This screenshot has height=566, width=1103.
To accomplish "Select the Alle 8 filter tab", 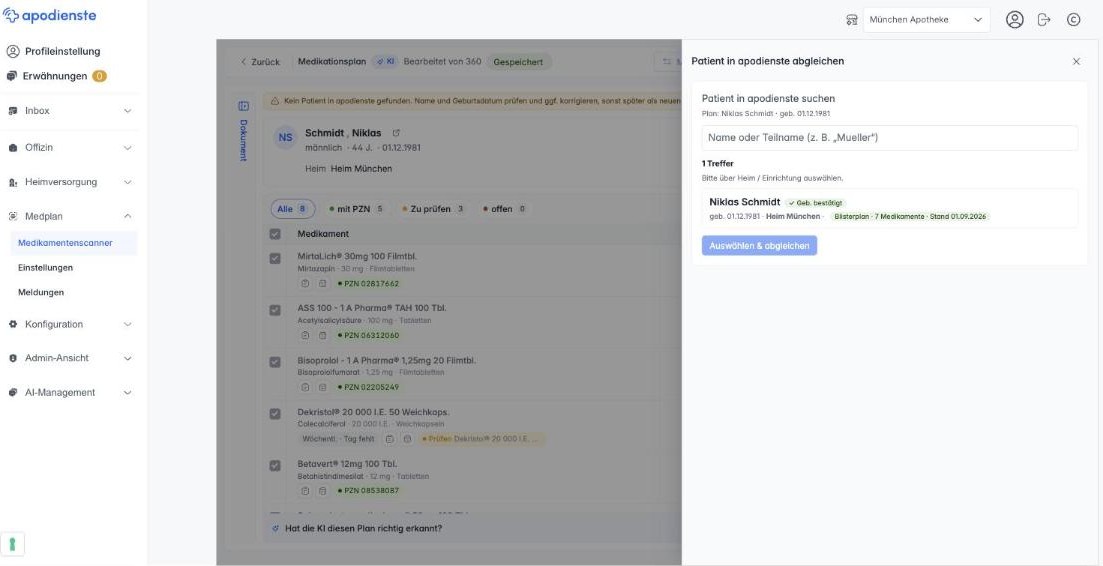I will [293, 209].
